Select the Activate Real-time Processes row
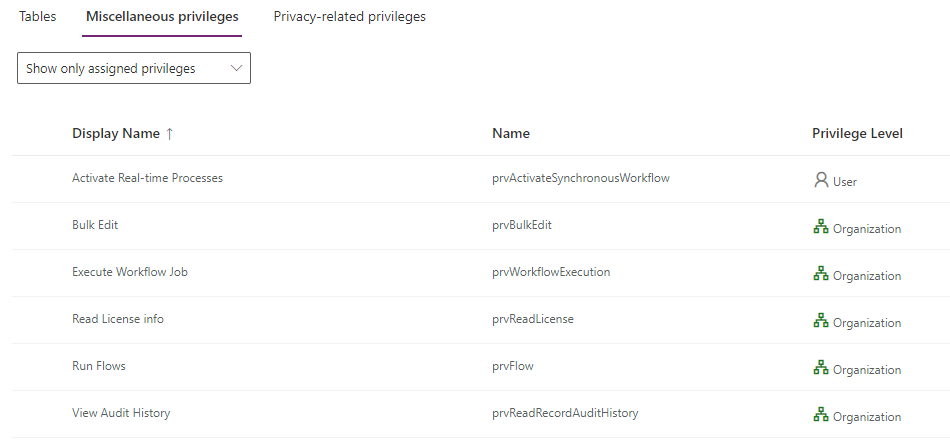This screenshot has width=950, height=445. [147, 178]
